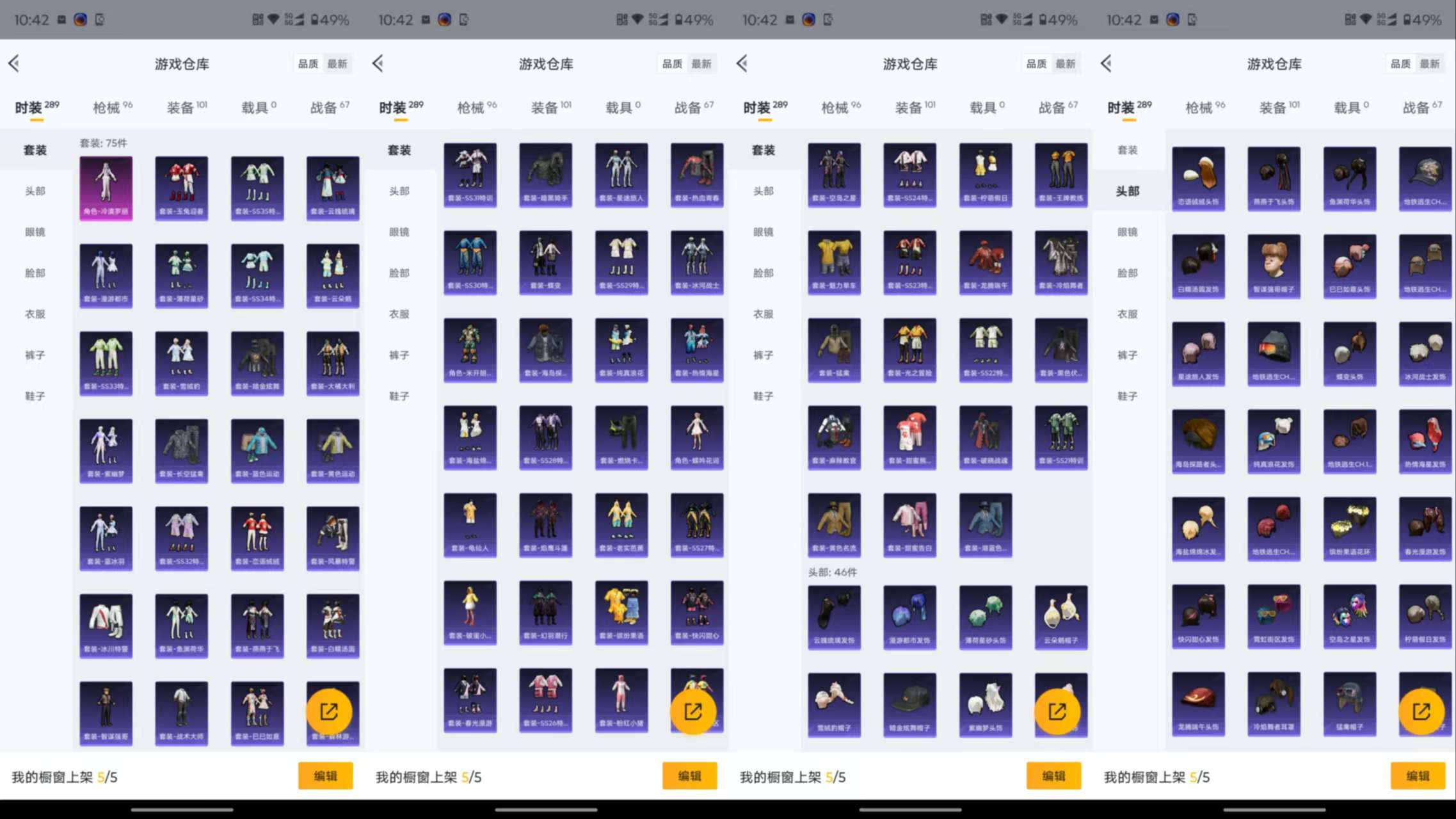Image resolution: width=1456 pixels, height=819 pixels.
Task: Select the 套装-SS31特训 outfit thumbnail
Action: click(x=470, y=175)
